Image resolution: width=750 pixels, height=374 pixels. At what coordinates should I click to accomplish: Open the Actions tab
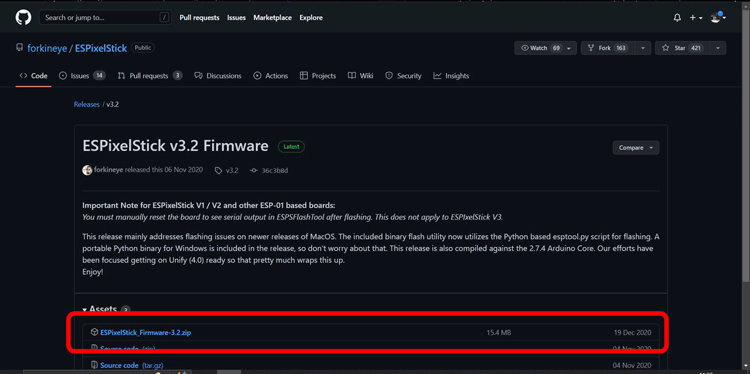271,76
